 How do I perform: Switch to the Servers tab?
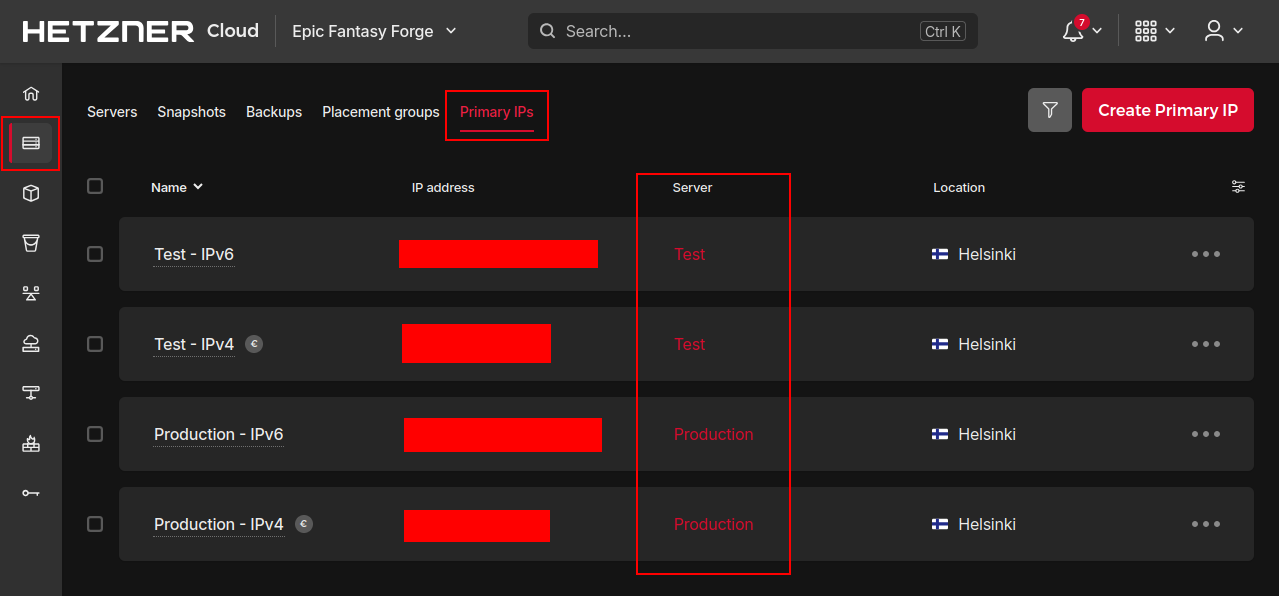pyautogui.click(x=112, y=112)
